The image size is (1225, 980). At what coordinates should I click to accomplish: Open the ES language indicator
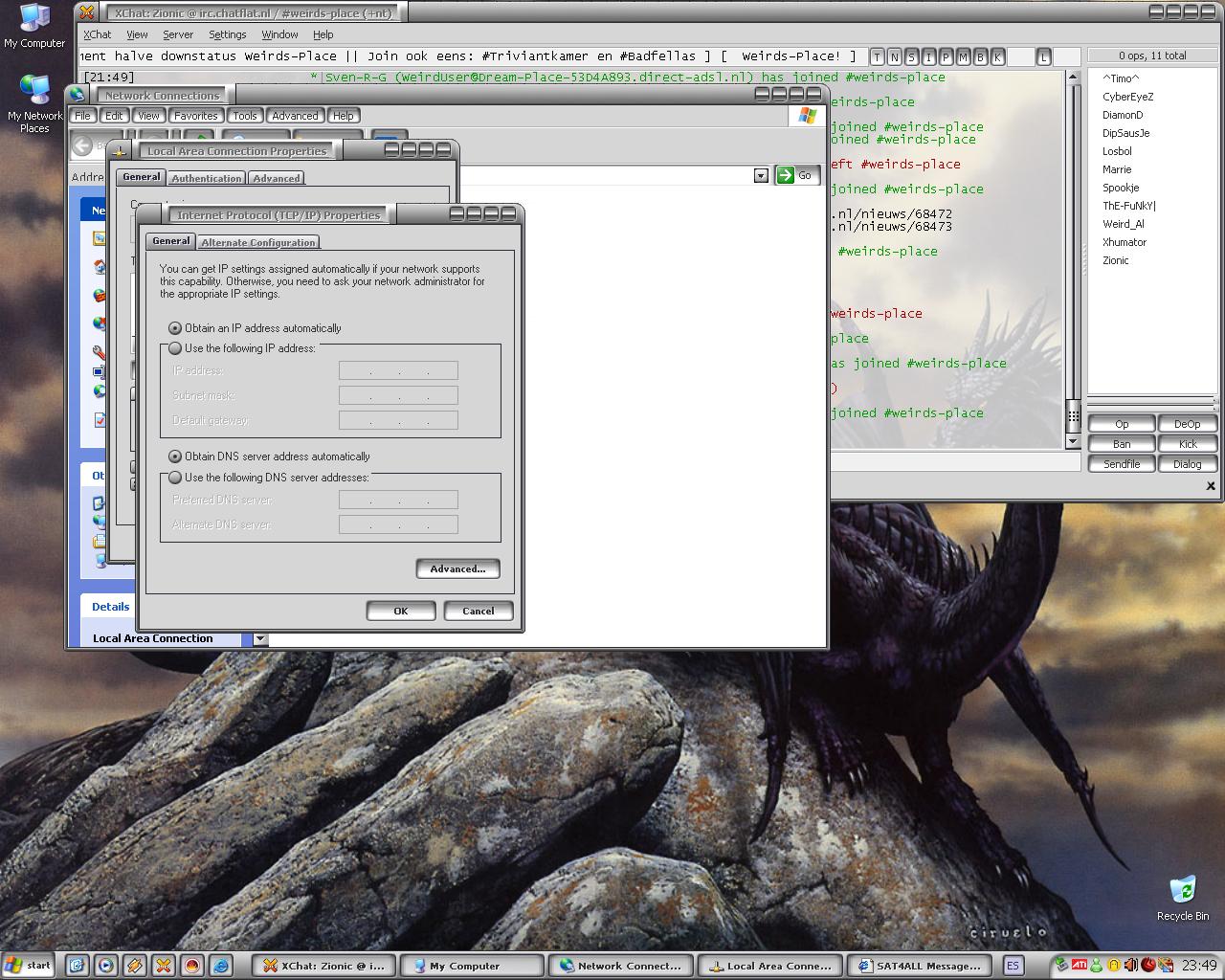coord(1013,966)
